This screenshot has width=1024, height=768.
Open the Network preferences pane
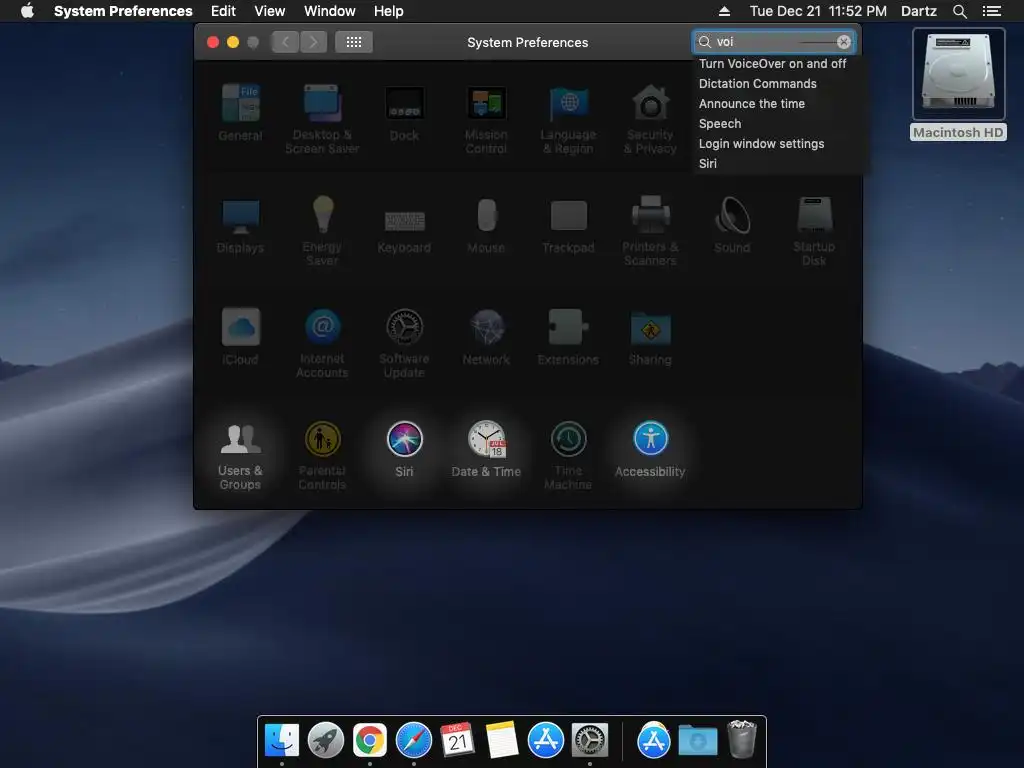tap(486, 336)
